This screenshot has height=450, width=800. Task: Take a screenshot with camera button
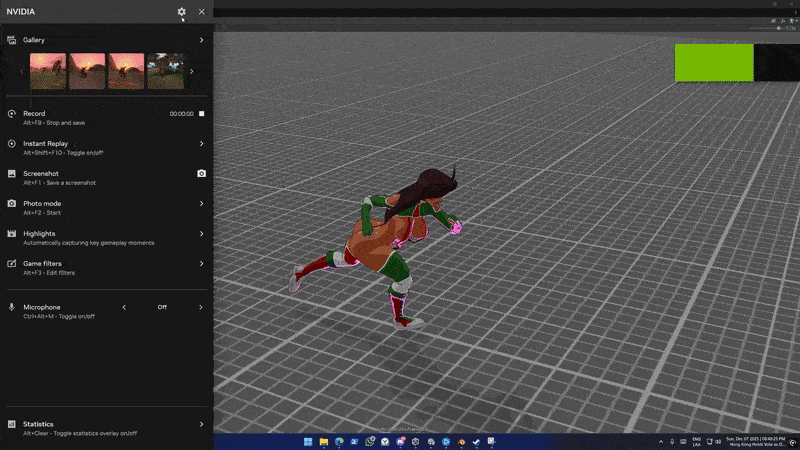click(202, 173)
